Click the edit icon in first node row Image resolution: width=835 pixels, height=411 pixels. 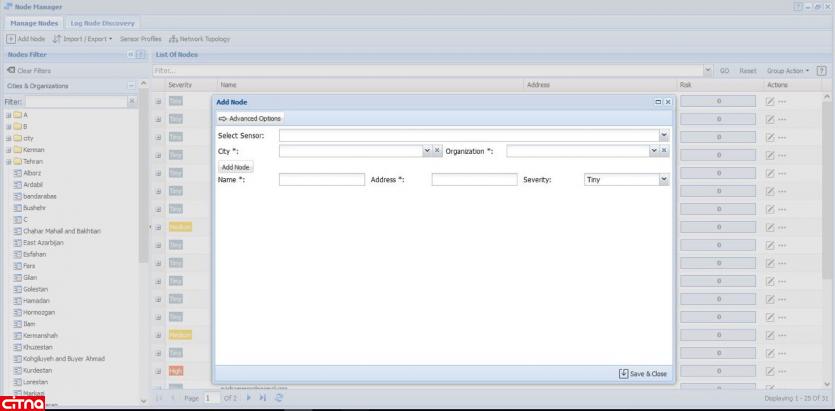(x=770, y=101)
